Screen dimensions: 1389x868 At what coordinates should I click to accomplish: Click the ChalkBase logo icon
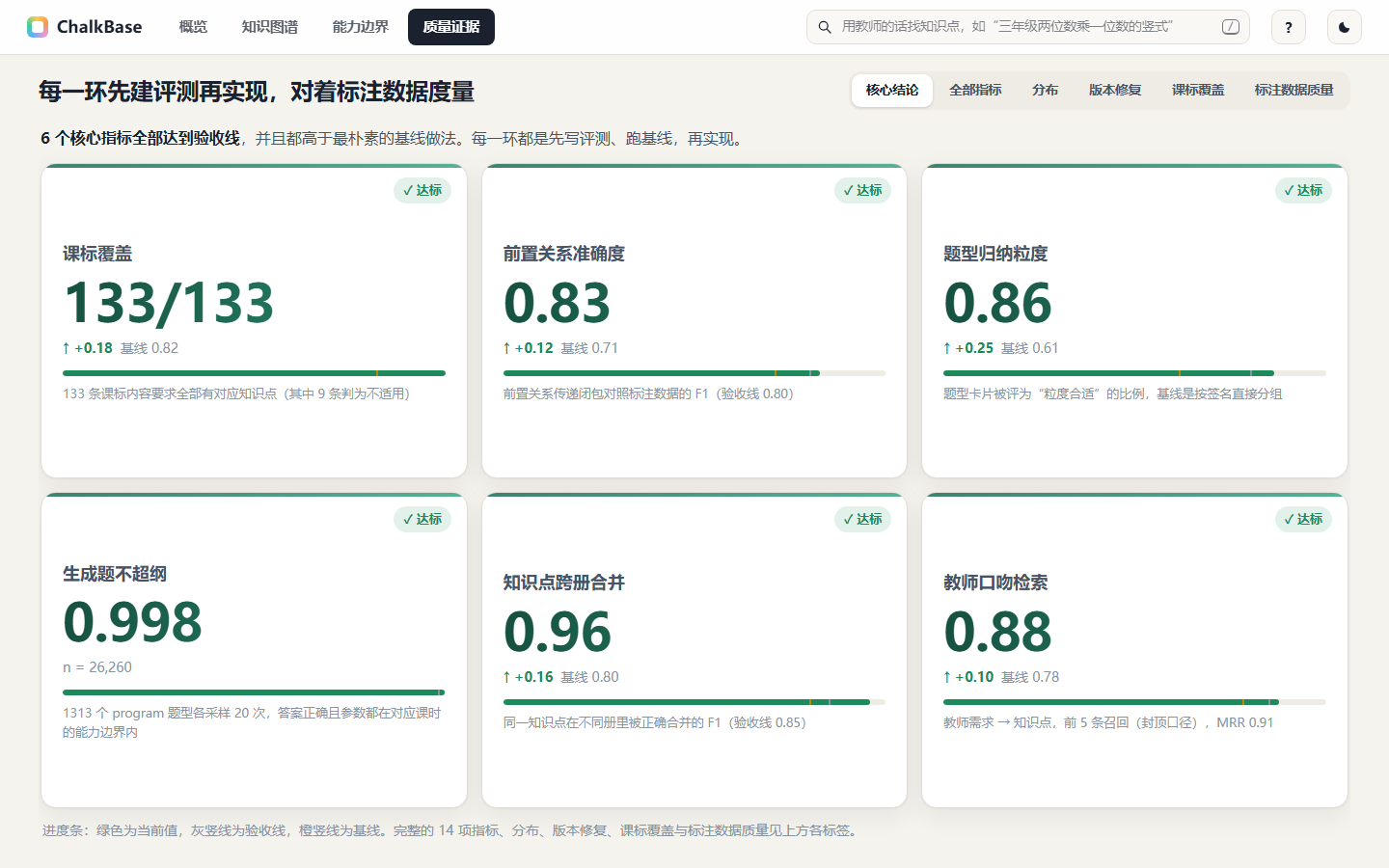[x=38, y=27]
